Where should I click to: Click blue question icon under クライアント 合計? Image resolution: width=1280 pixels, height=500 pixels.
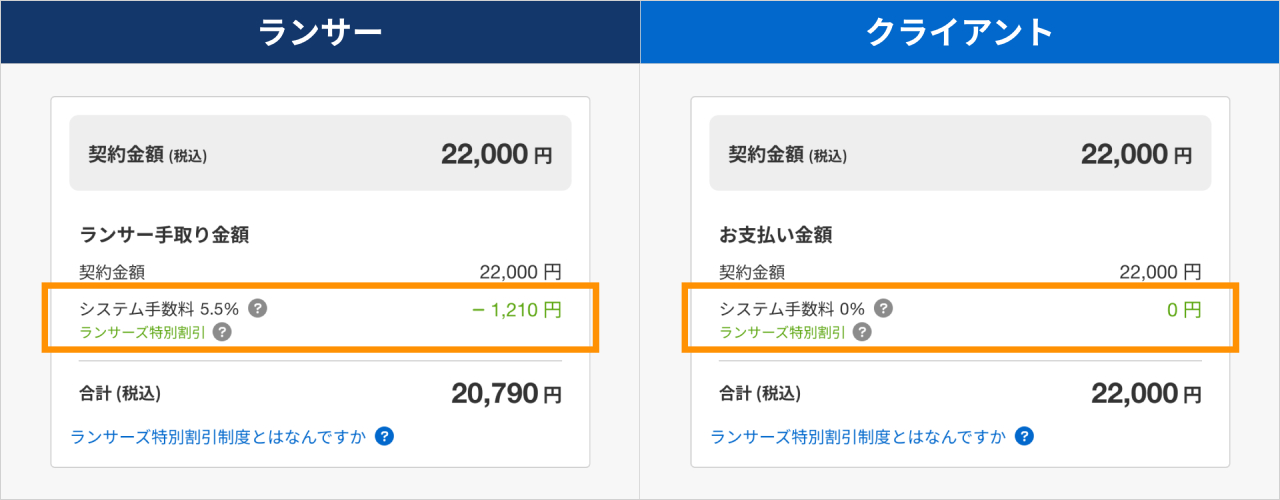[x=1024, y=436]
